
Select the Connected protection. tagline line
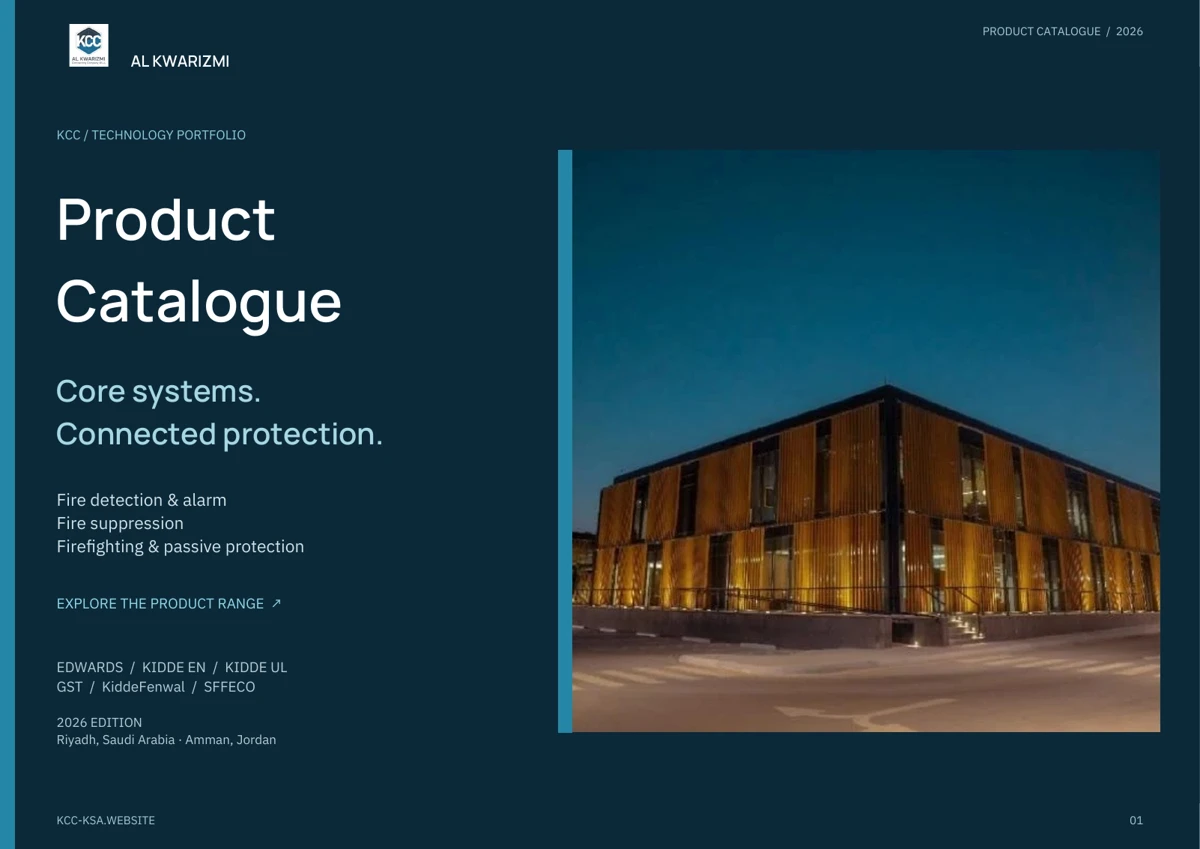(219, 434)
